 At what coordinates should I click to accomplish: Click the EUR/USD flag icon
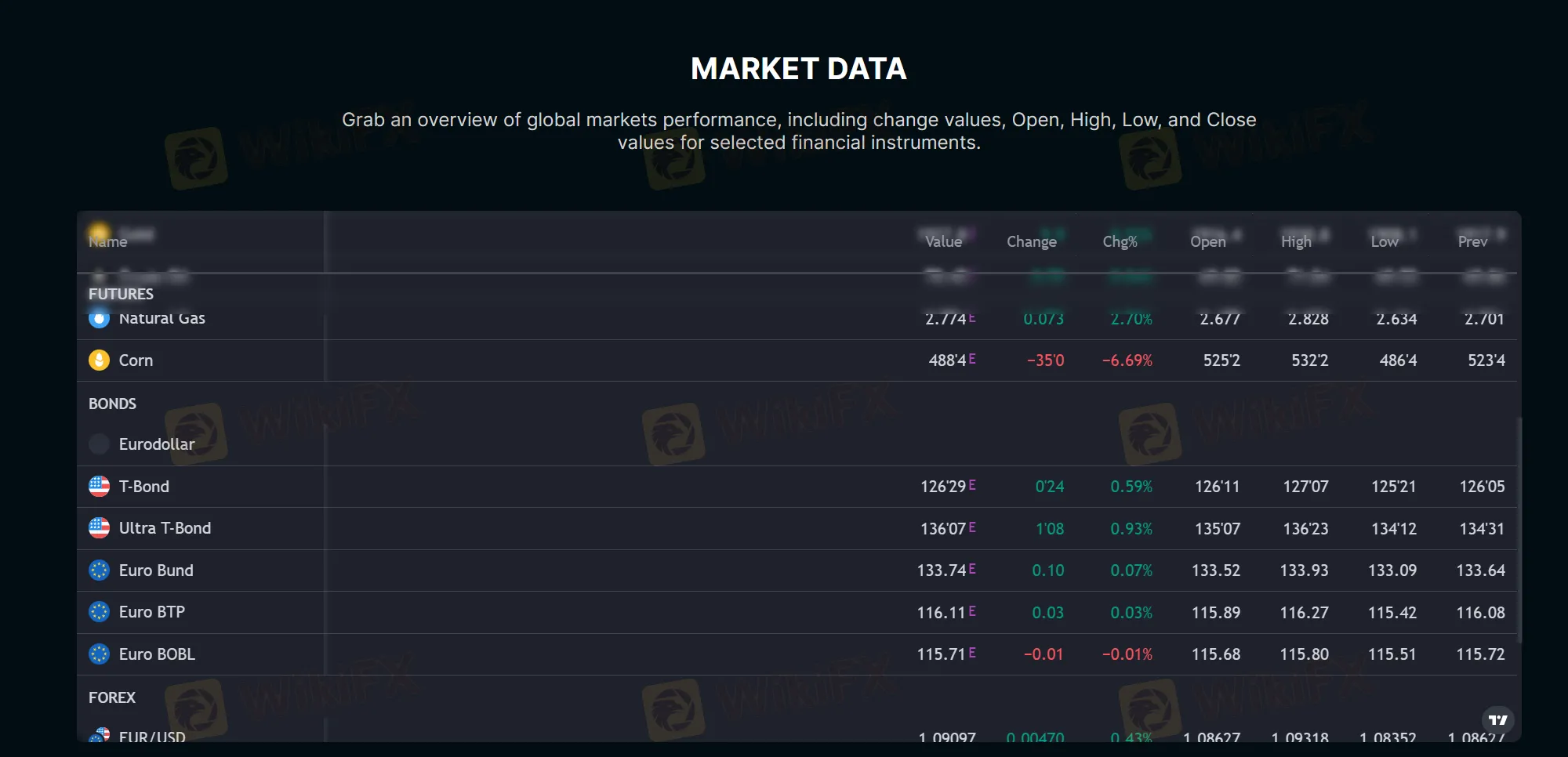[x=100, y=737]
